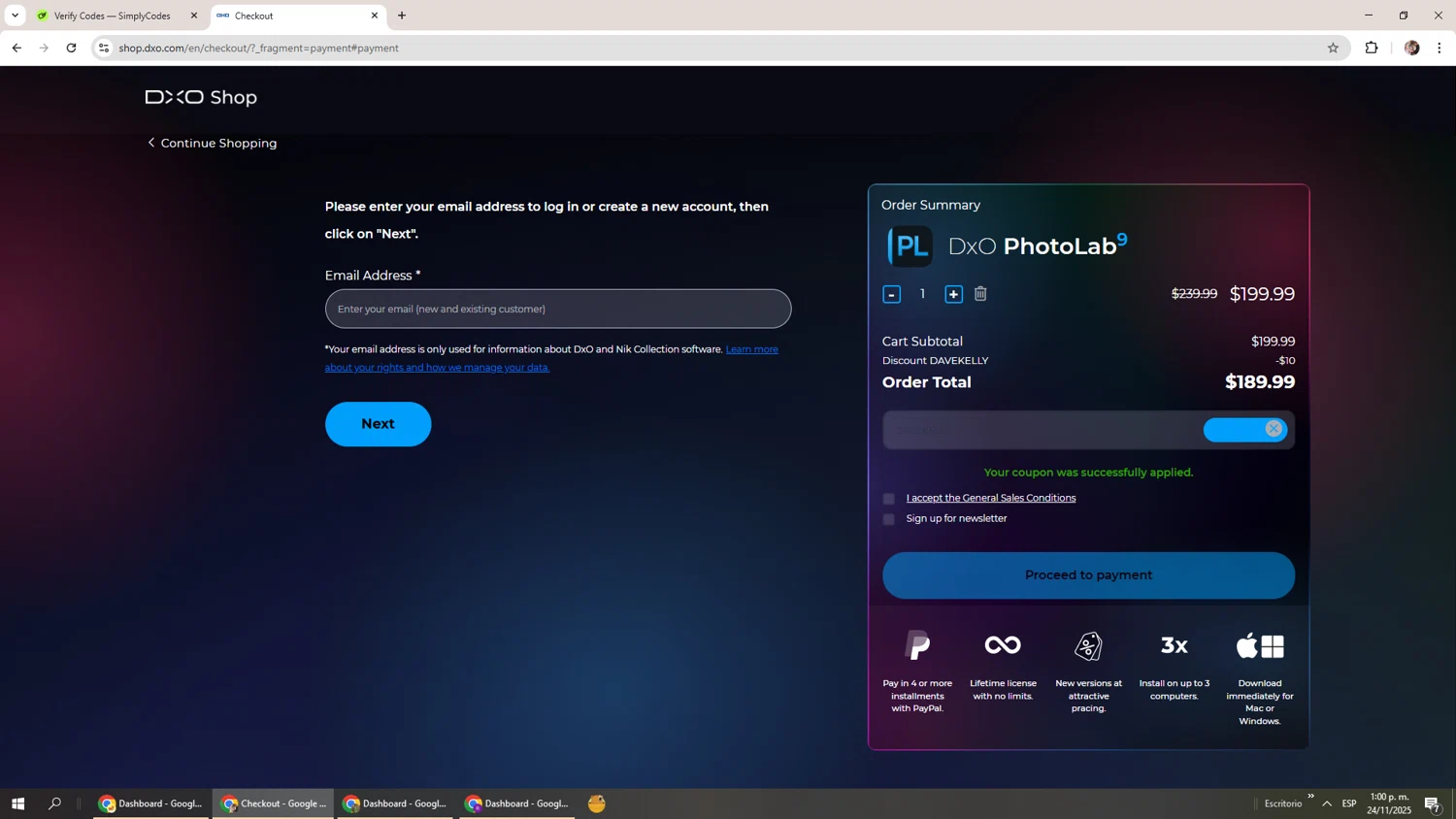
Task: Click the browser forward arrow
Action: [x=44, y=48]
